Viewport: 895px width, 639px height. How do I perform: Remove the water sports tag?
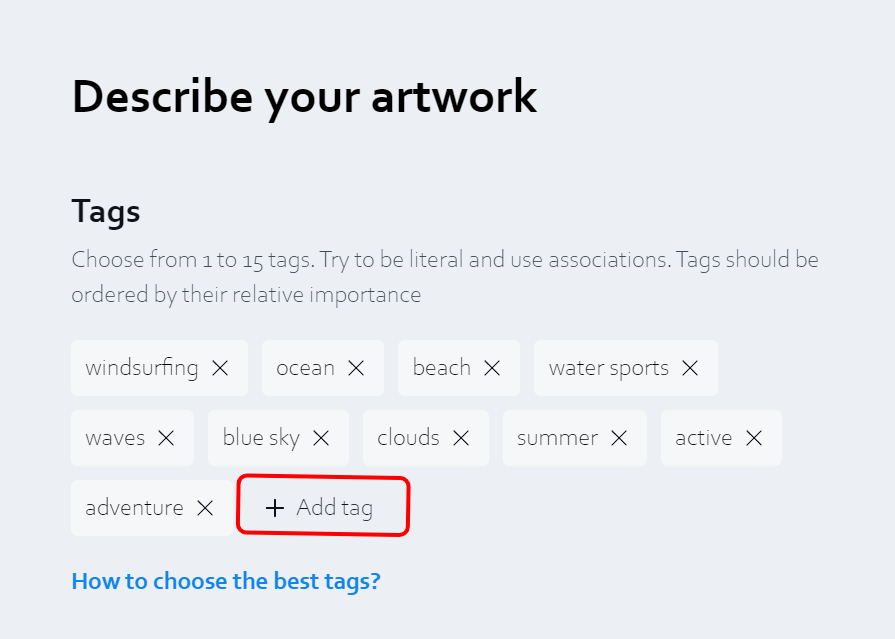(x=690, y=368)
